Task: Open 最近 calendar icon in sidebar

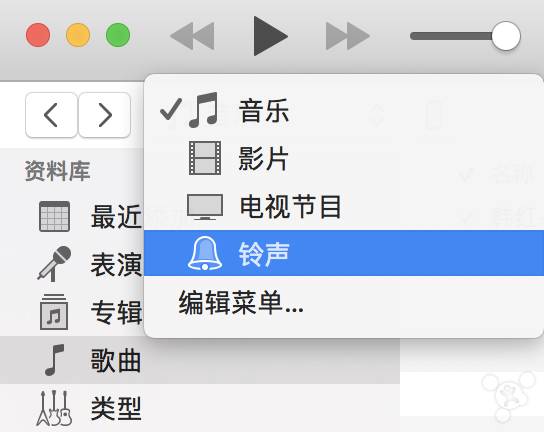Action: click(x=54, y=217)
